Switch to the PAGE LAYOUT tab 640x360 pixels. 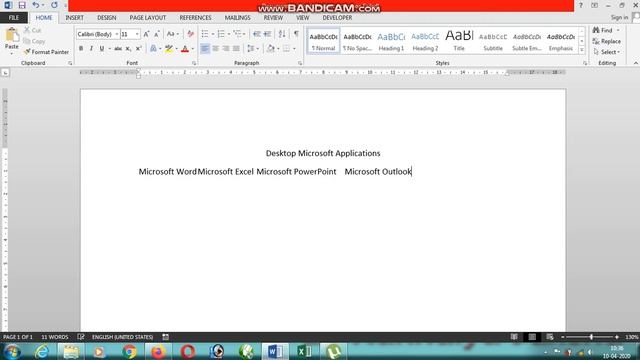tap(148, 18)
